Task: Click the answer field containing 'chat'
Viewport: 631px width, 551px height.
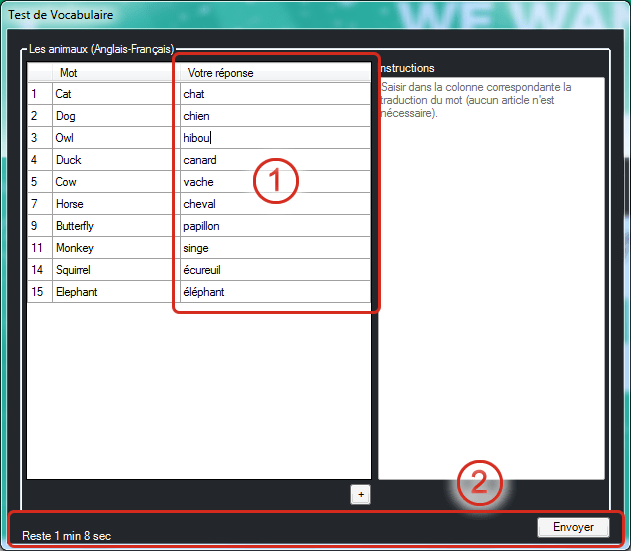Action: tap(274, 94)
